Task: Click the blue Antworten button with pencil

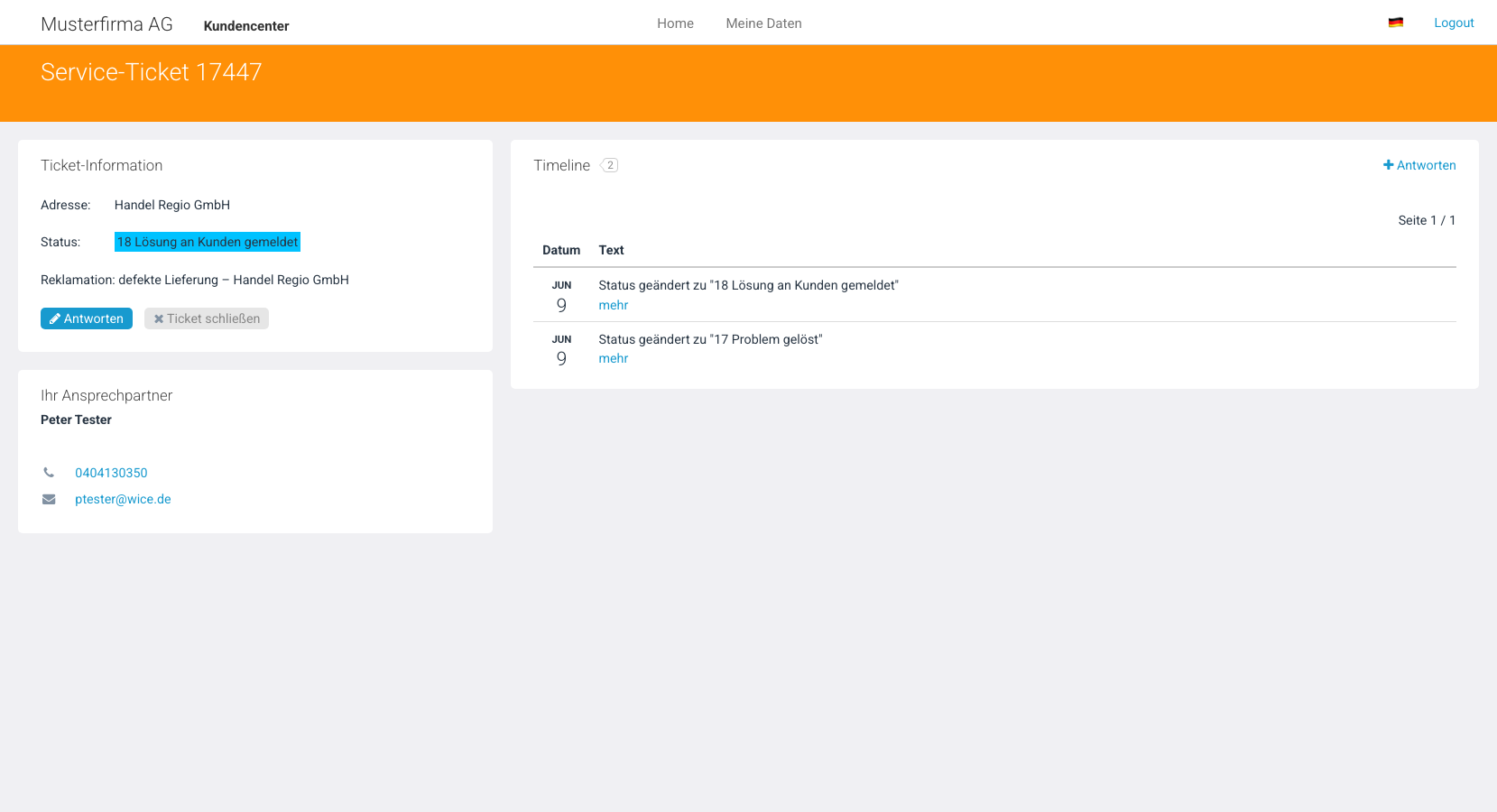Action: 87,318
